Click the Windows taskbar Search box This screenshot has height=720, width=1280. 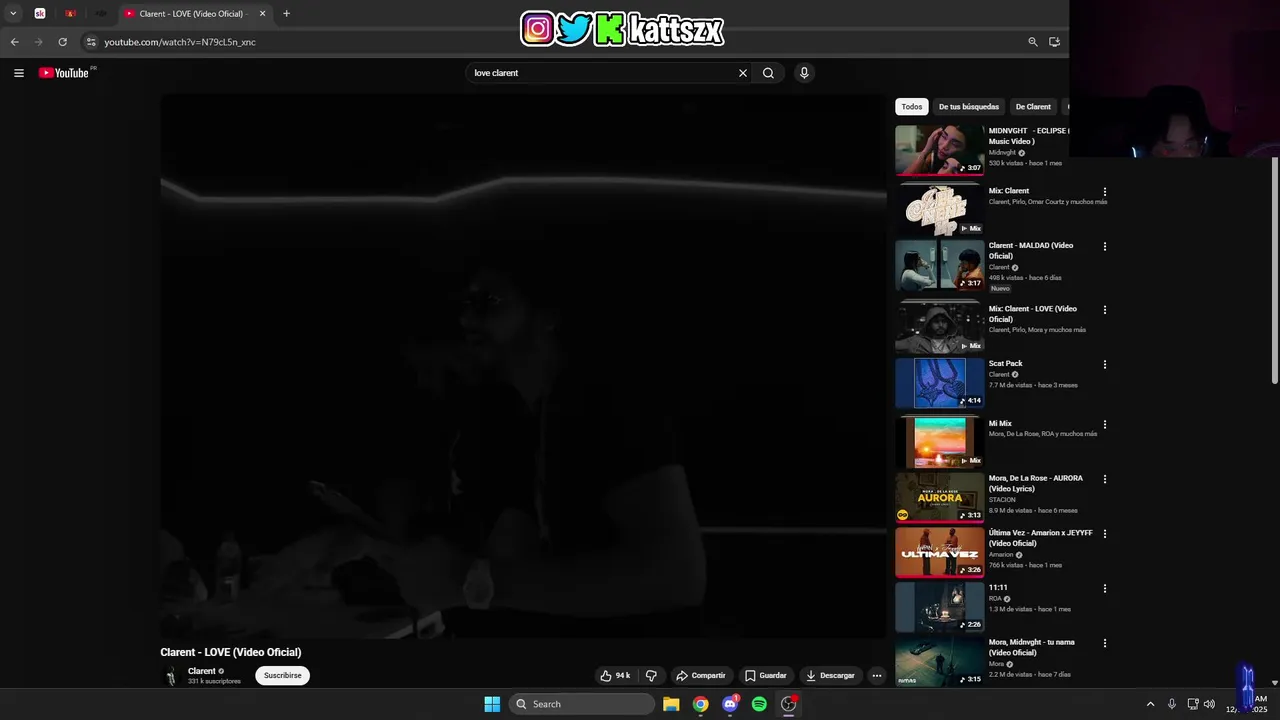pyautogui.click(x=583, y=704)
